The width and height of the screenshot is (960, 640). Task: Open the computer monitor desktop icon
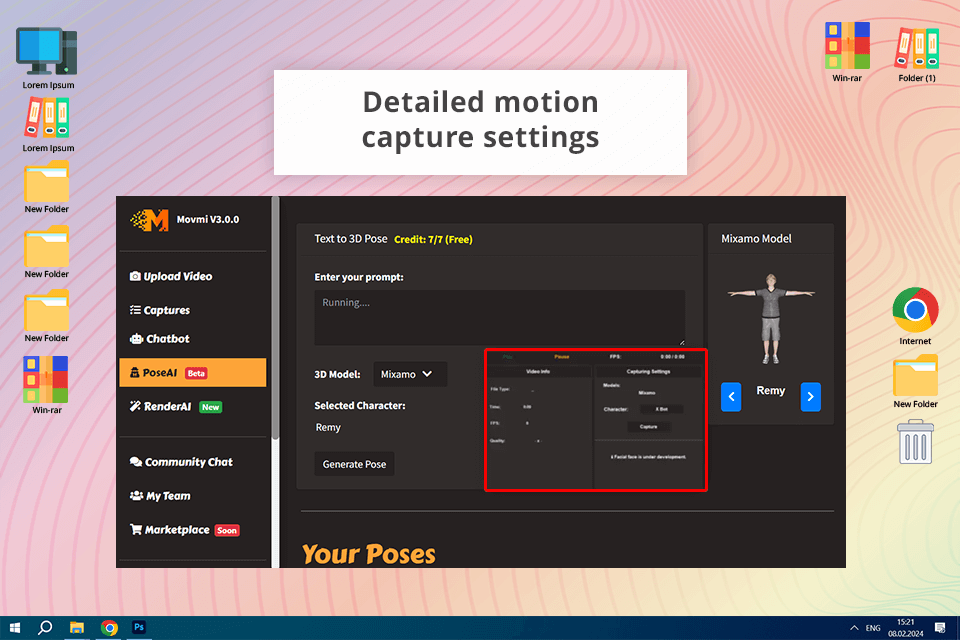(47, 52)
